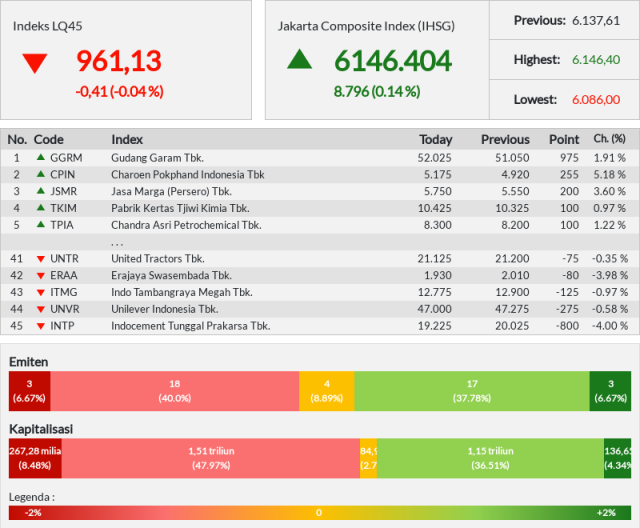Click the LQ45 index value '961,13'
Image resolution: width=640 pixels, height=528 pixels.
point(119,61)
